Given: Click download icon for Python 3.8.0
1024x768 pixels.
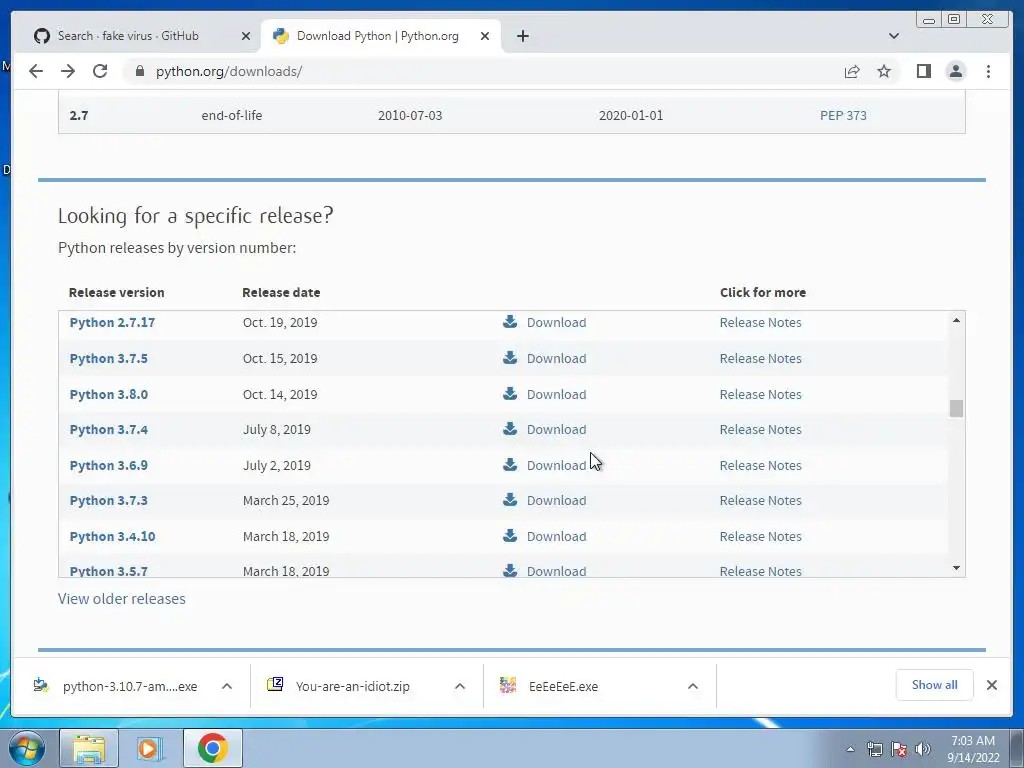Looking at the screenshot, I should (510, 393).
